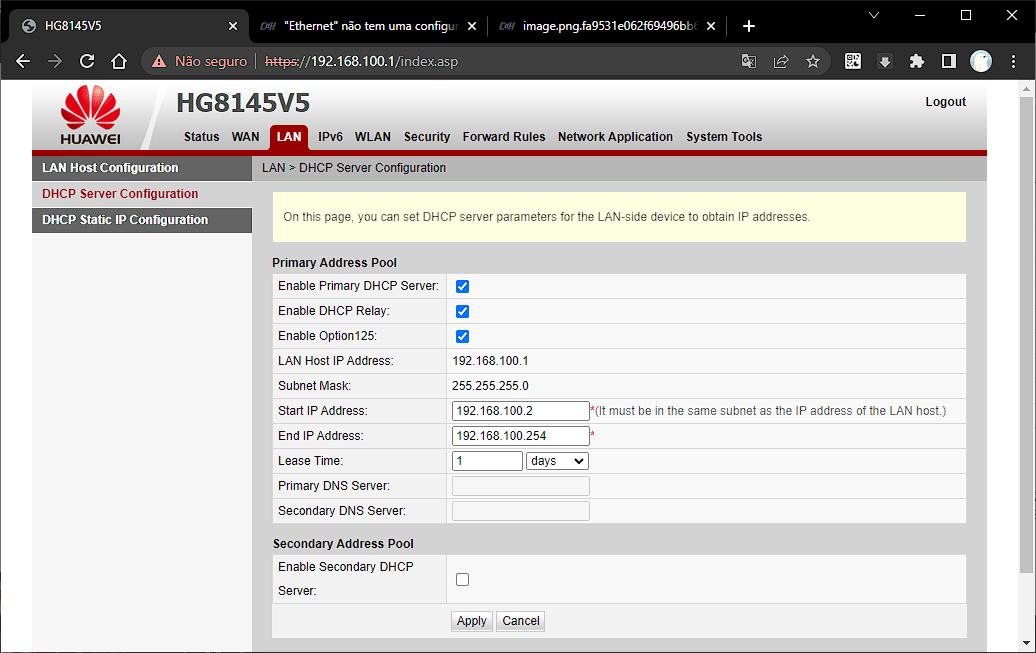Log out of the router
1036x653 pixels.
click(945, 102)
